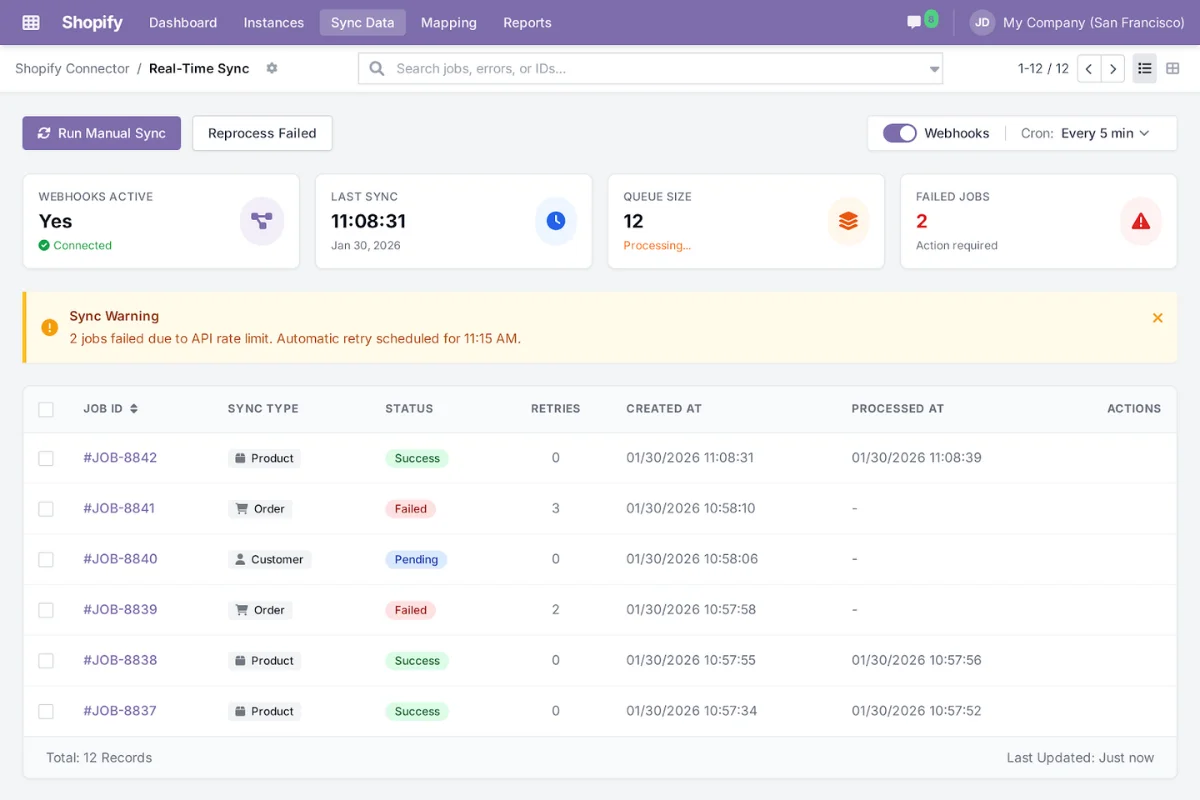Click Product tag on JOB-8837 row
1200x800 pixels.
coord(264,711)
